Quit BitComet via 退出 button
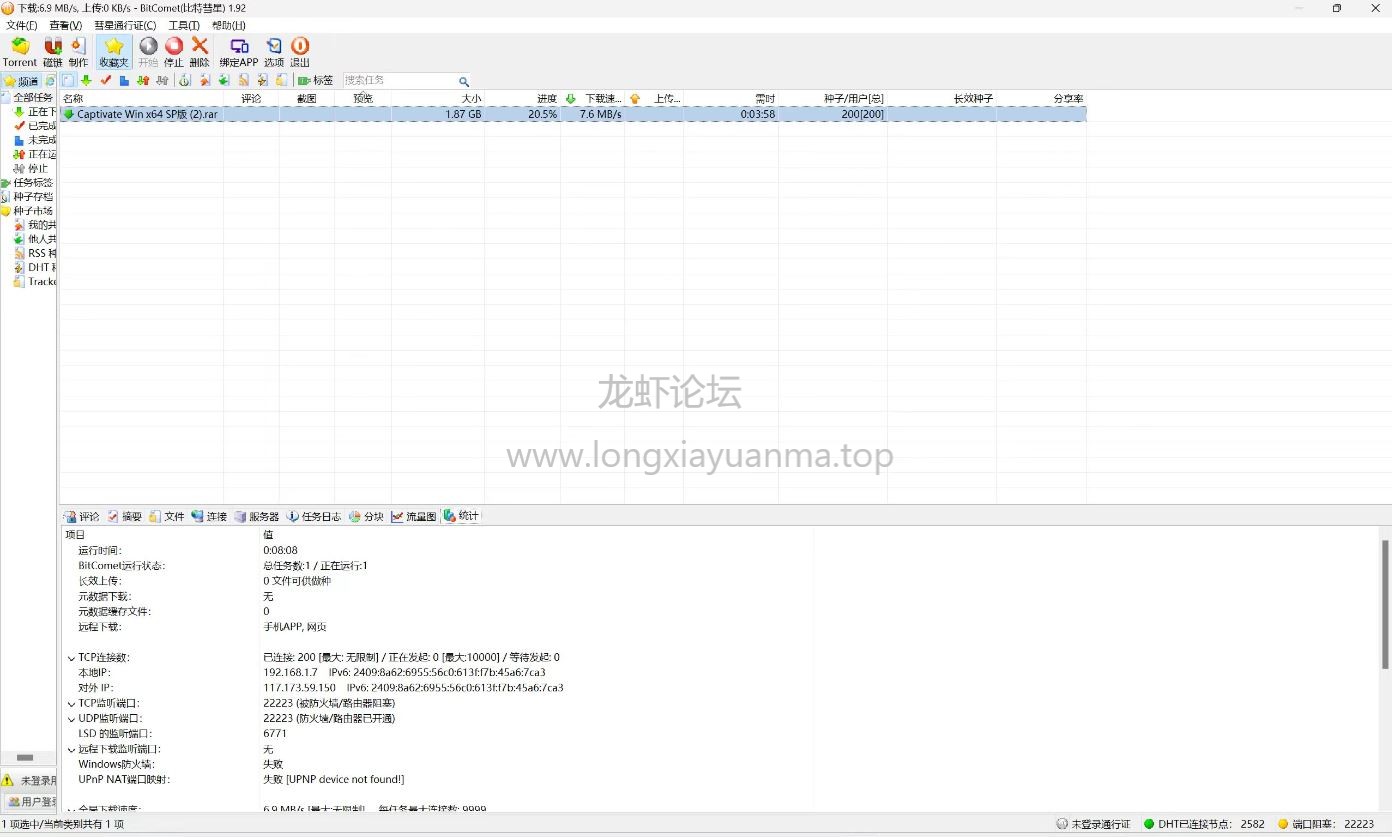The height and width of the screenshot is (837, 1392). pyautogui.click(x=300, y=52)
